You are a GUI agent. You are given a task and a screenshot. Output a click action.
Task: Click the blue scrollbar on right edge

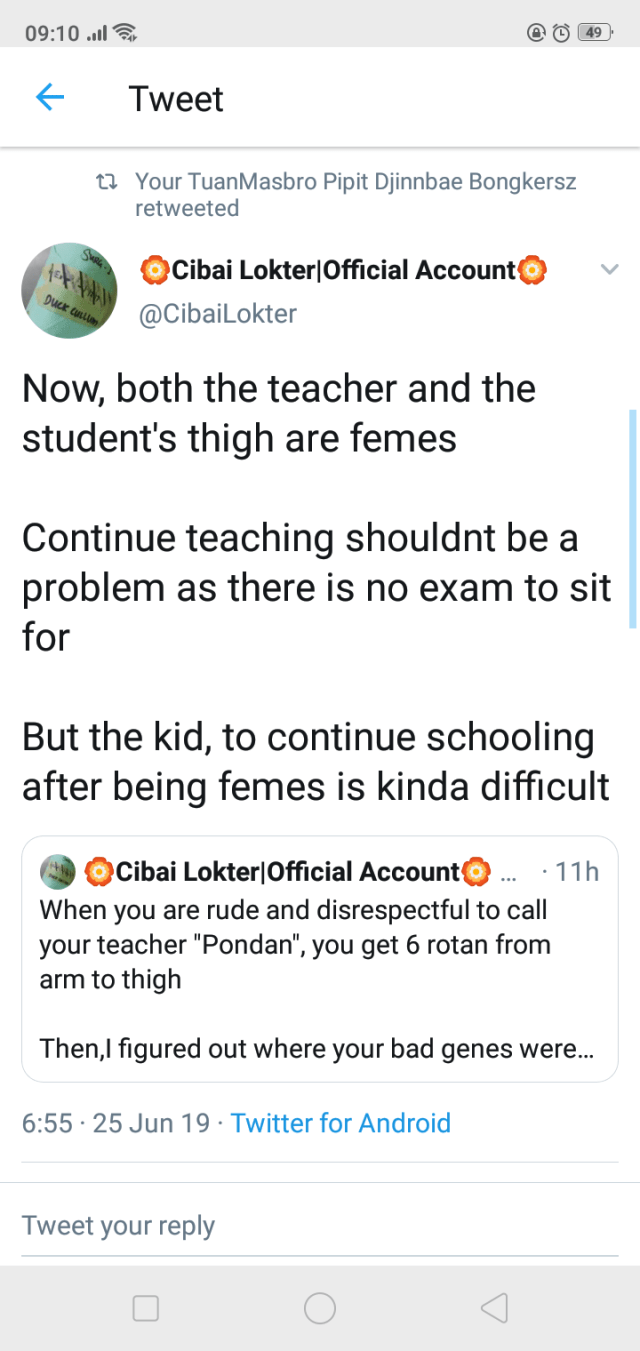point(633,518)
